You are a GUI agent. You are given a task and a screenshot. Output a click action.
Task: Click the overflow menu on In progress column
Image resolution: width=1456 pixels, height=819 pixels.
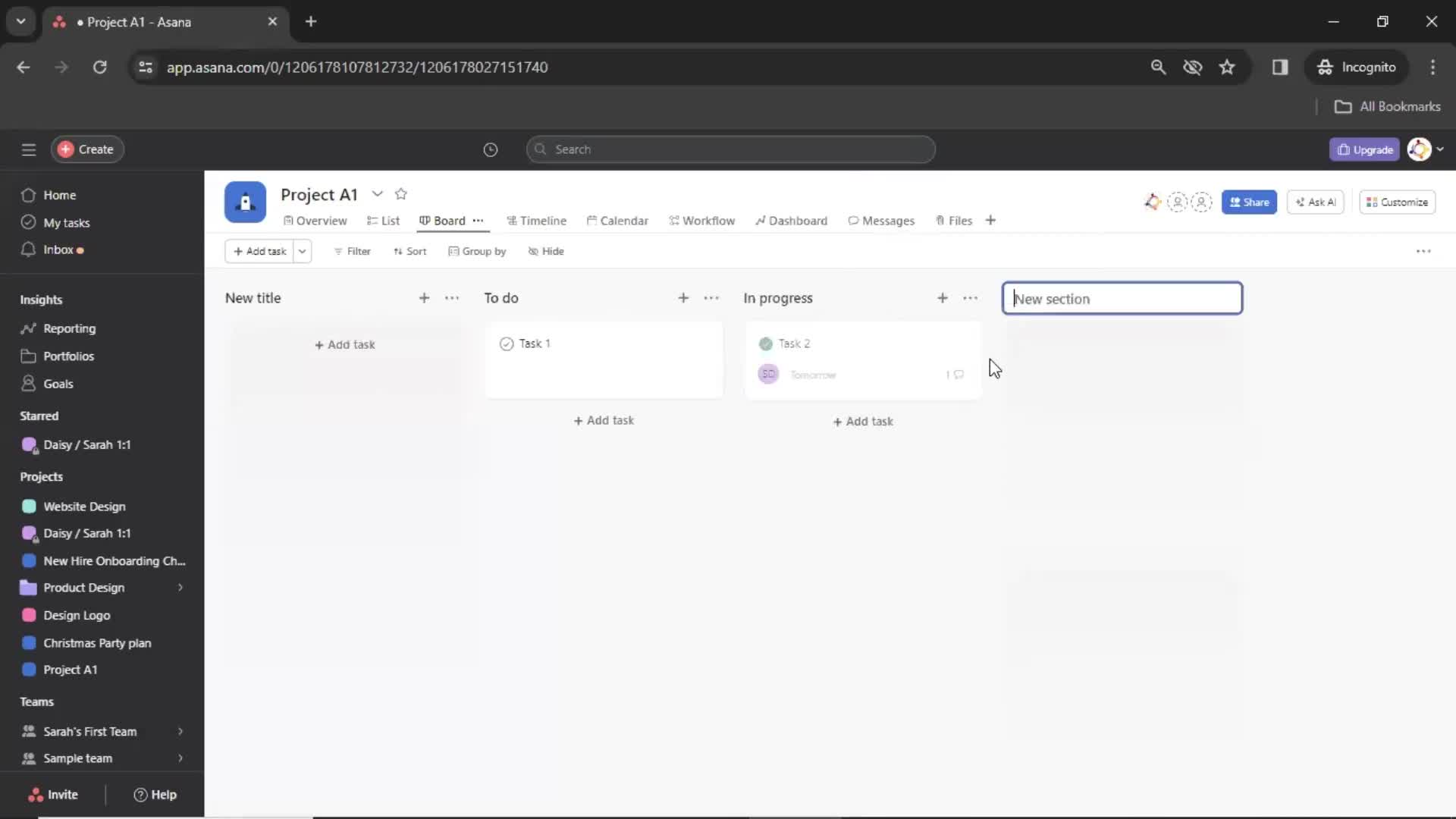point(970,297)
